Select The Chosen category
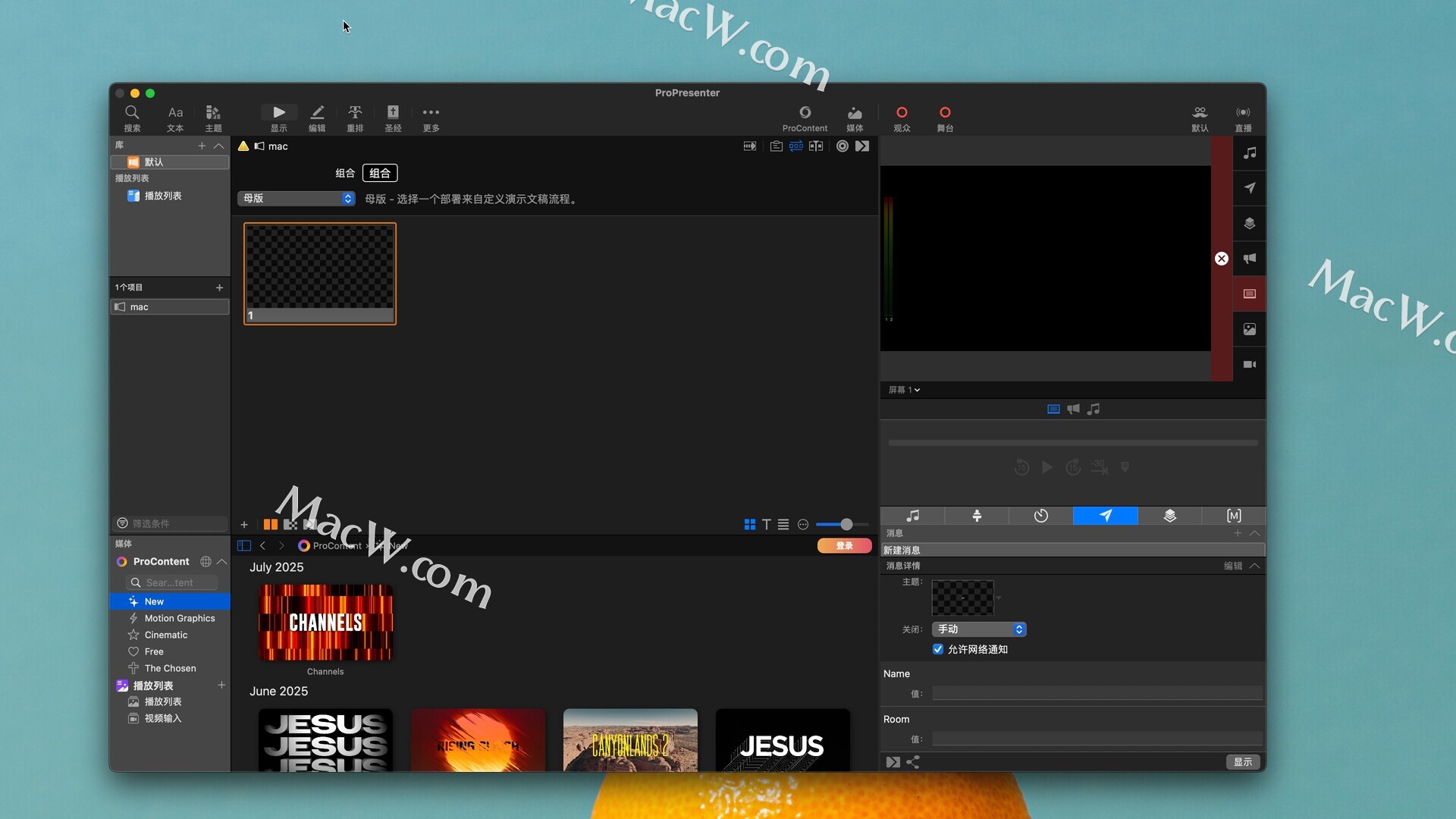The width and height of the screenshot is (1456, 819). 170,668
